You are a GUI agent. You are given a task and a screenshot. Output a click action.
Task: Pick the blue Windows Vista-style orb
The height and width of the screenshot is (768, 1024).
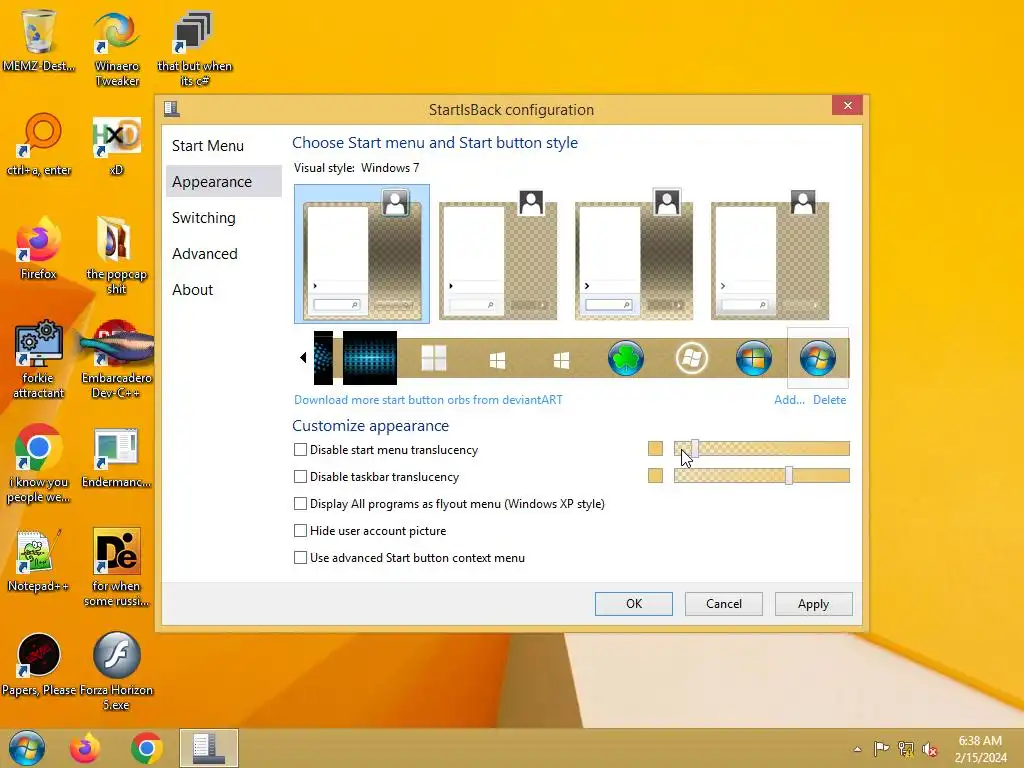[754, 358]
